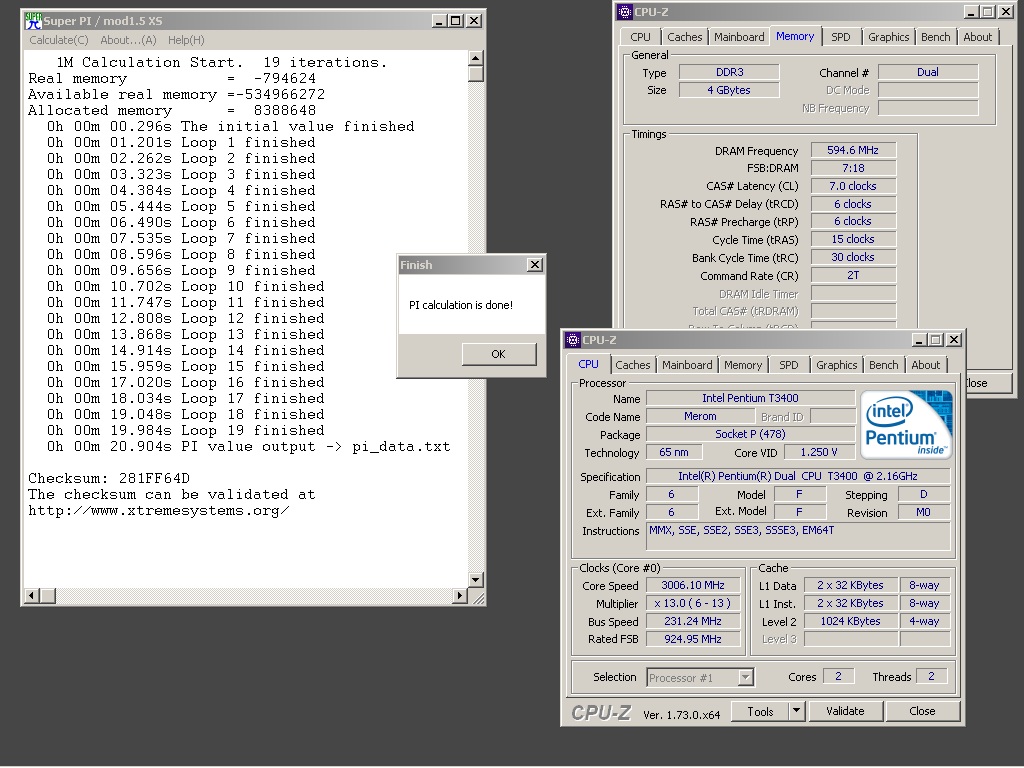Open Graphics tab in back CPU-Z window
1024x768 pixels.
888,37
